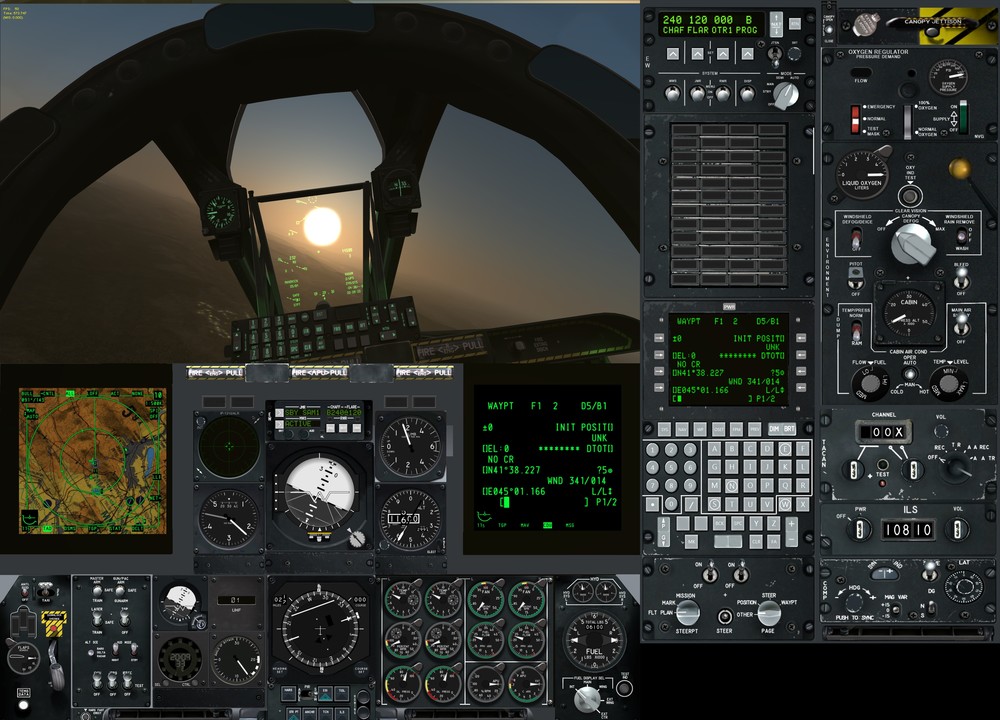Click the EGI button on the nav mode panel

[x=325, y=694]
